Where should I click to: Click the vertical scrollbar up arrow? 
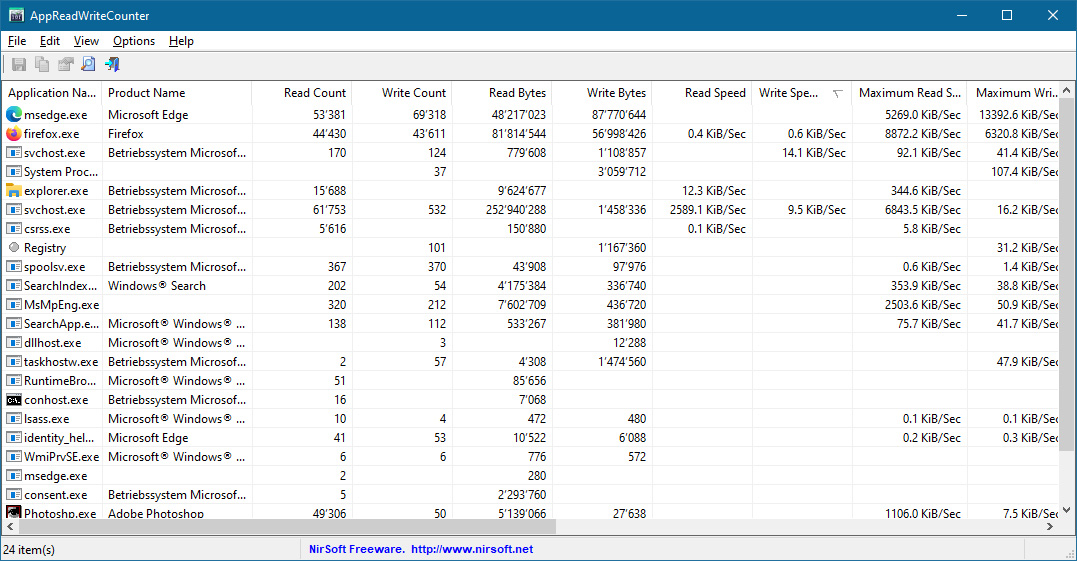[x=1066, y=90]
